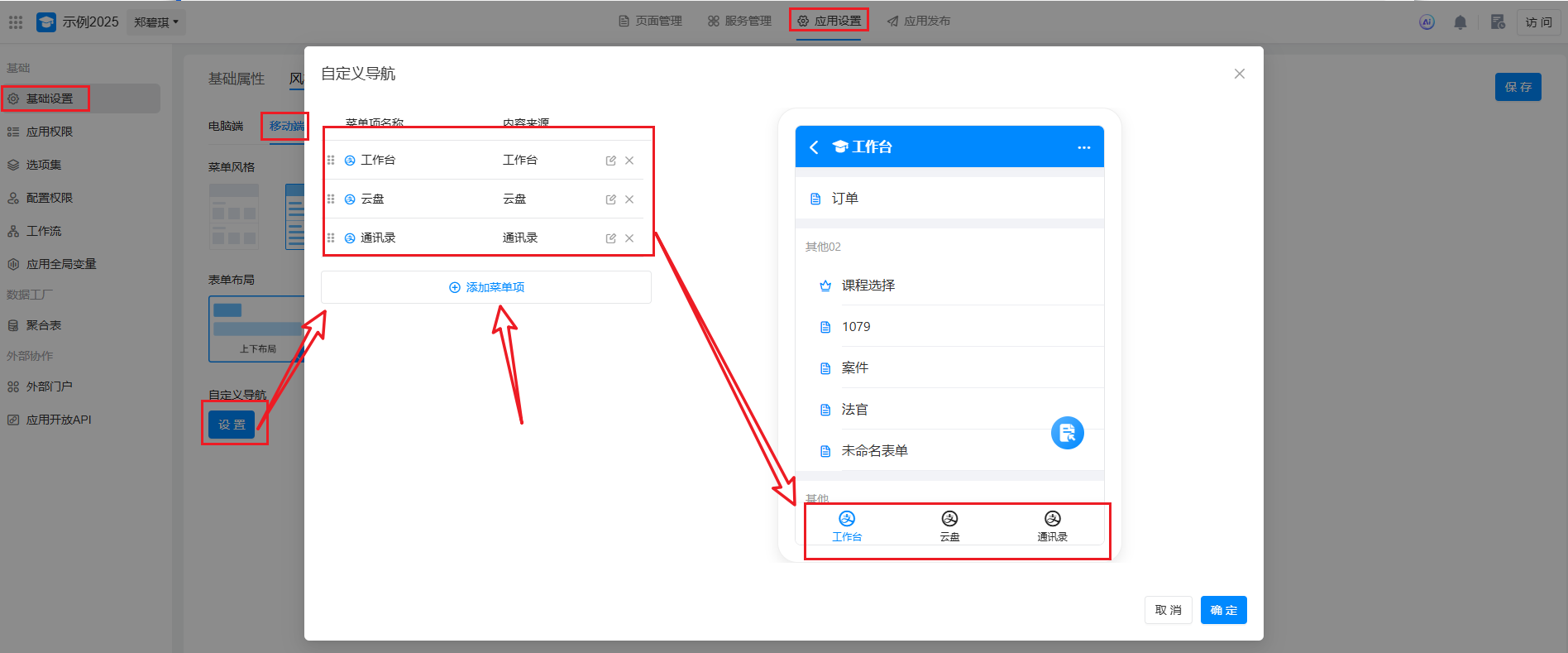Delete the 云盘 menu item row

(629, 199)
